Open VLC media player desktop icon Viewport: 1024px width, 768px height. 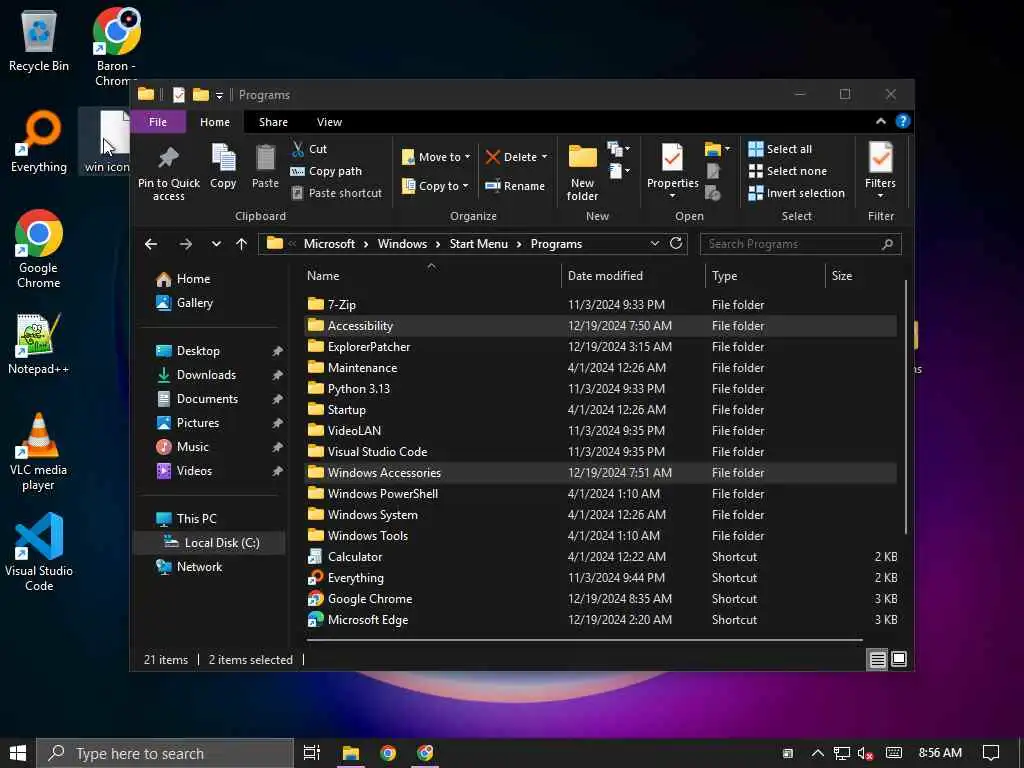tap(38, 452)
